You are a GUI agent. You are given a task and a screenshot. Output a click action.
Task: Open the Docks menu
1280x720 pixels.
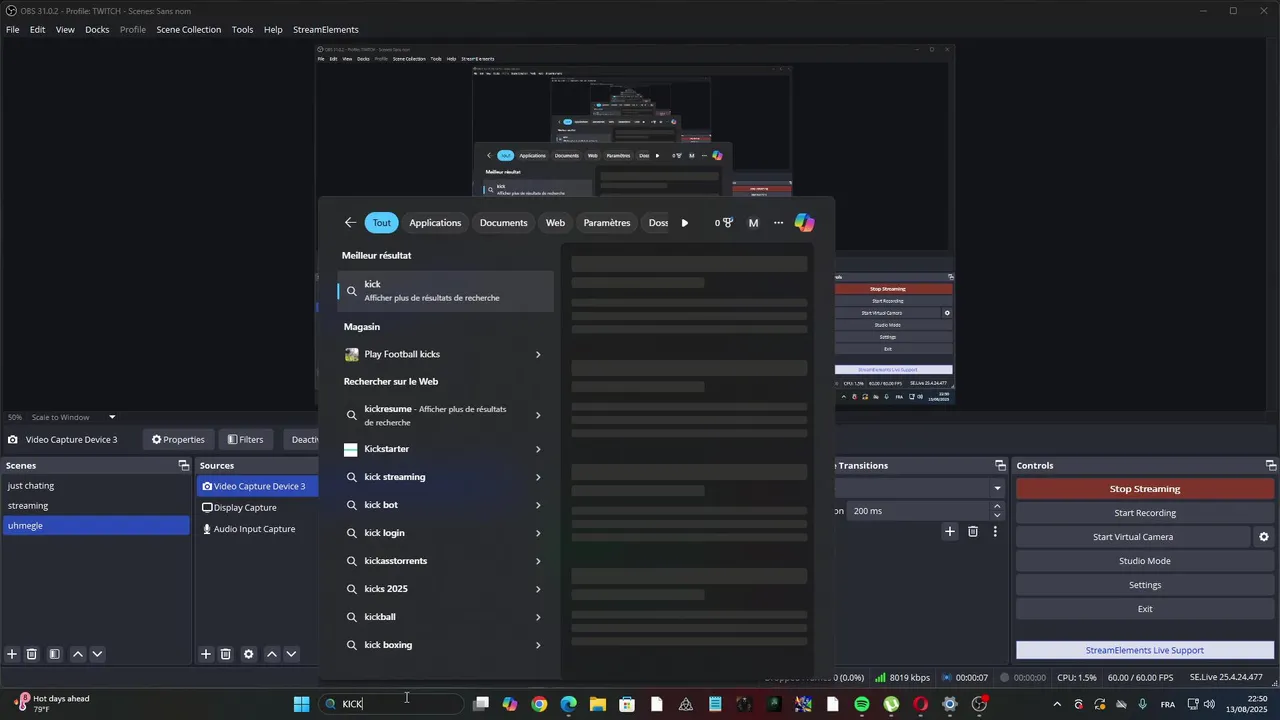coord(97,30)
